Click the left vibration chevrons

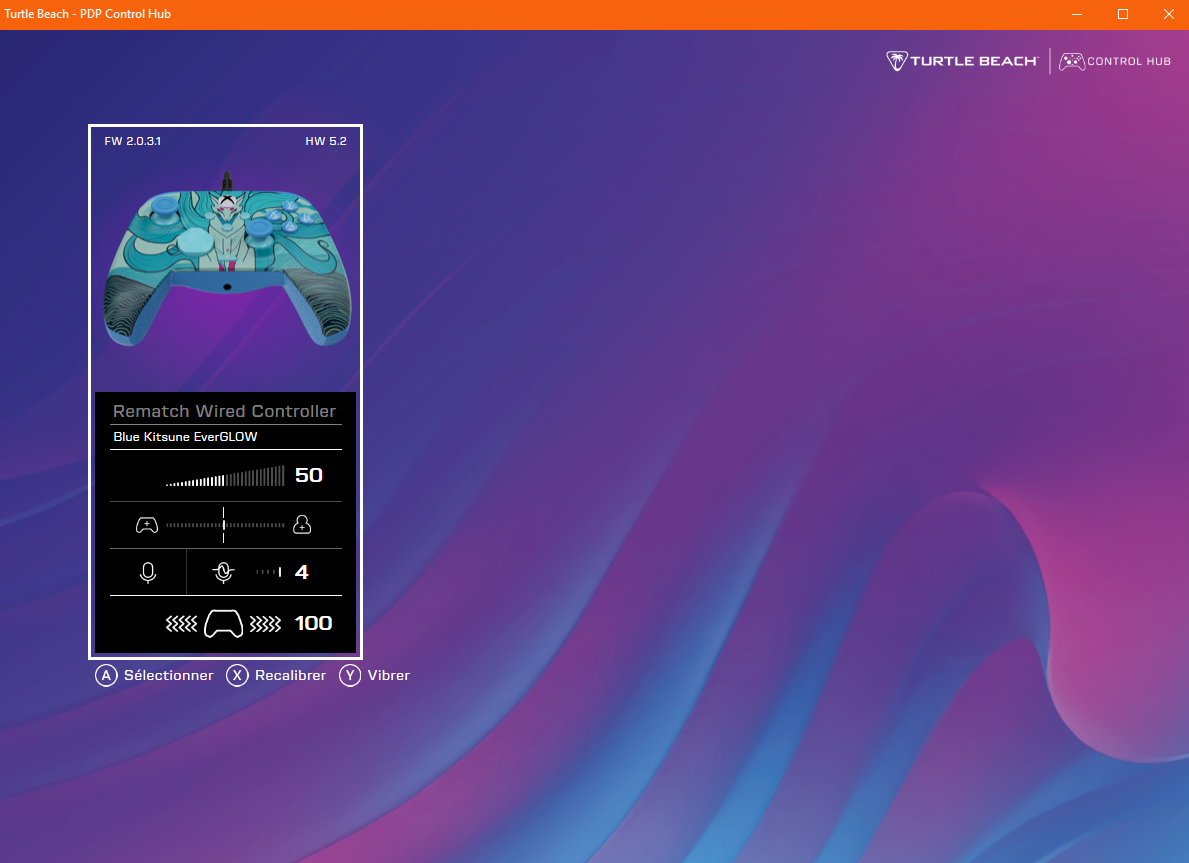181,624
